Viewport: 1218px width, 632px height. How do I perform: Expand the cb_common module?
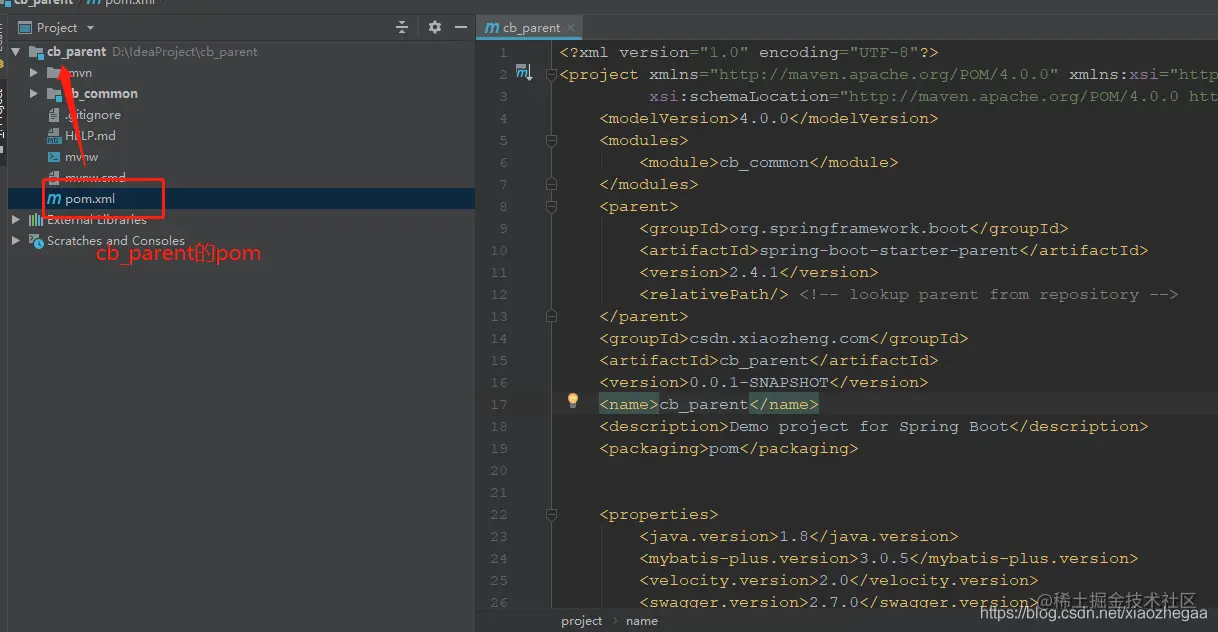[x=34, y=94]
